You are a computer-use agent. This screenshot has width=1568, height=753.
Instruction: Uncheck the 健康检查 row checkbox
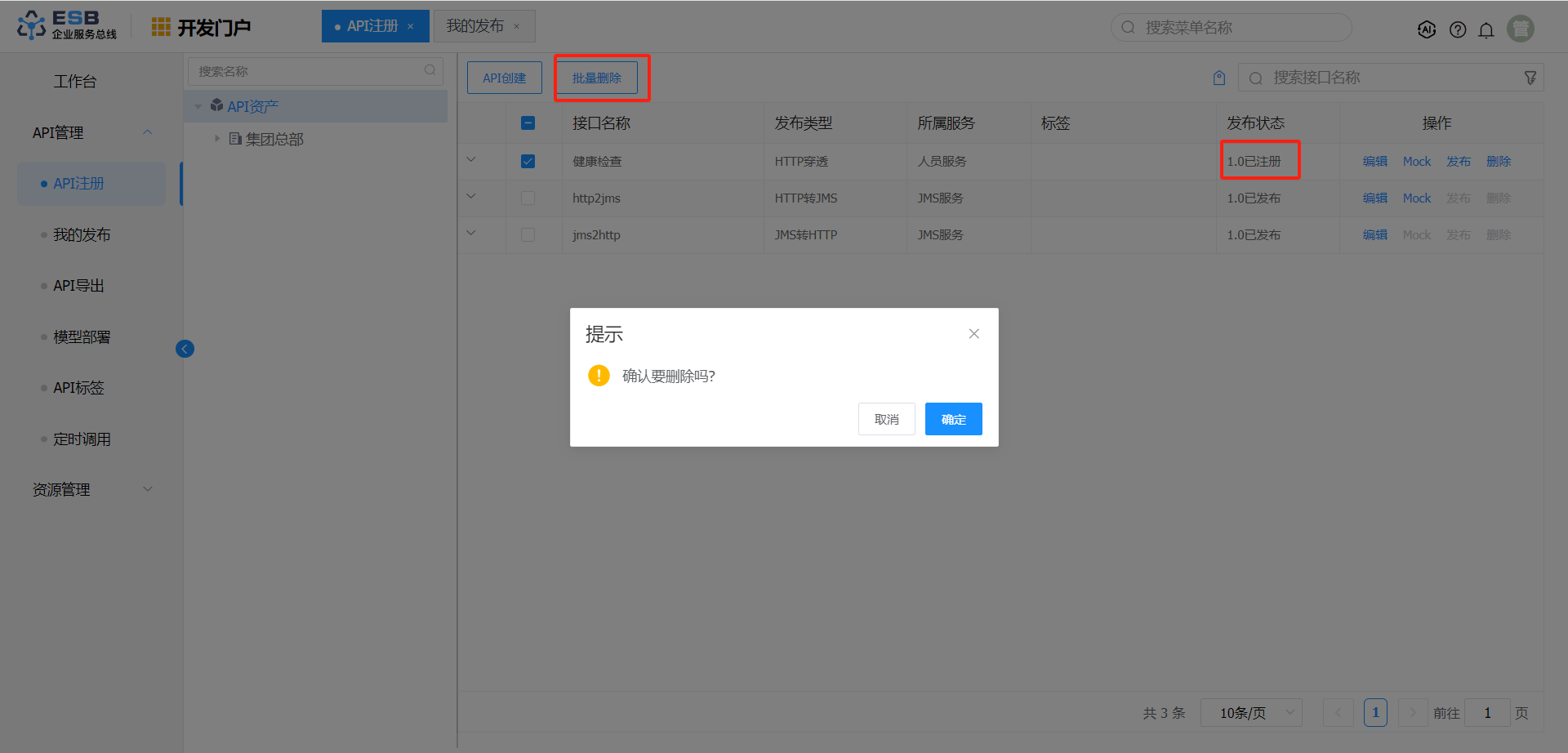(528, 161)
